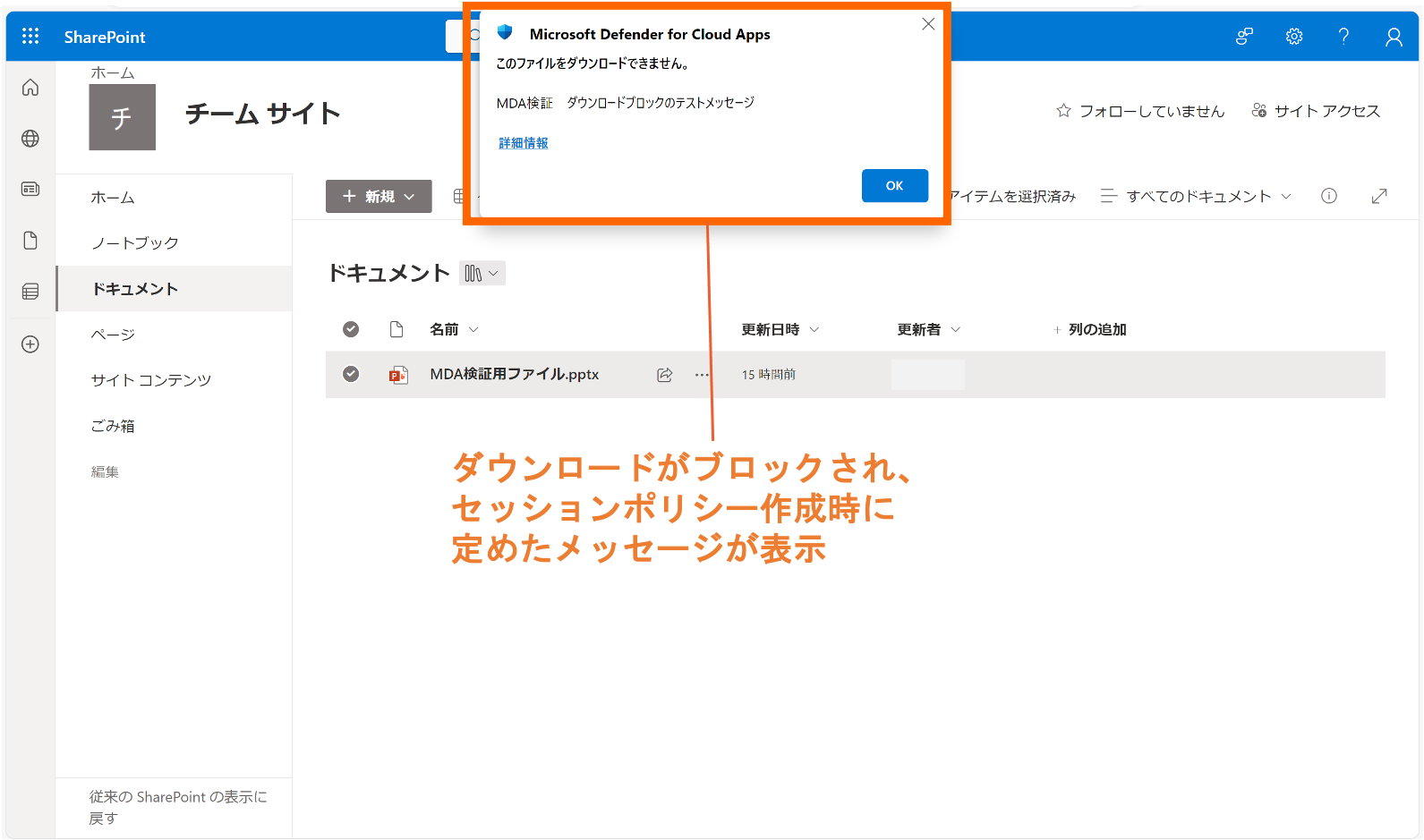The width and height of the screenshot is (1424, 840).
Task: Expand the 新規 dropdown button
Action: pos(379,197)
